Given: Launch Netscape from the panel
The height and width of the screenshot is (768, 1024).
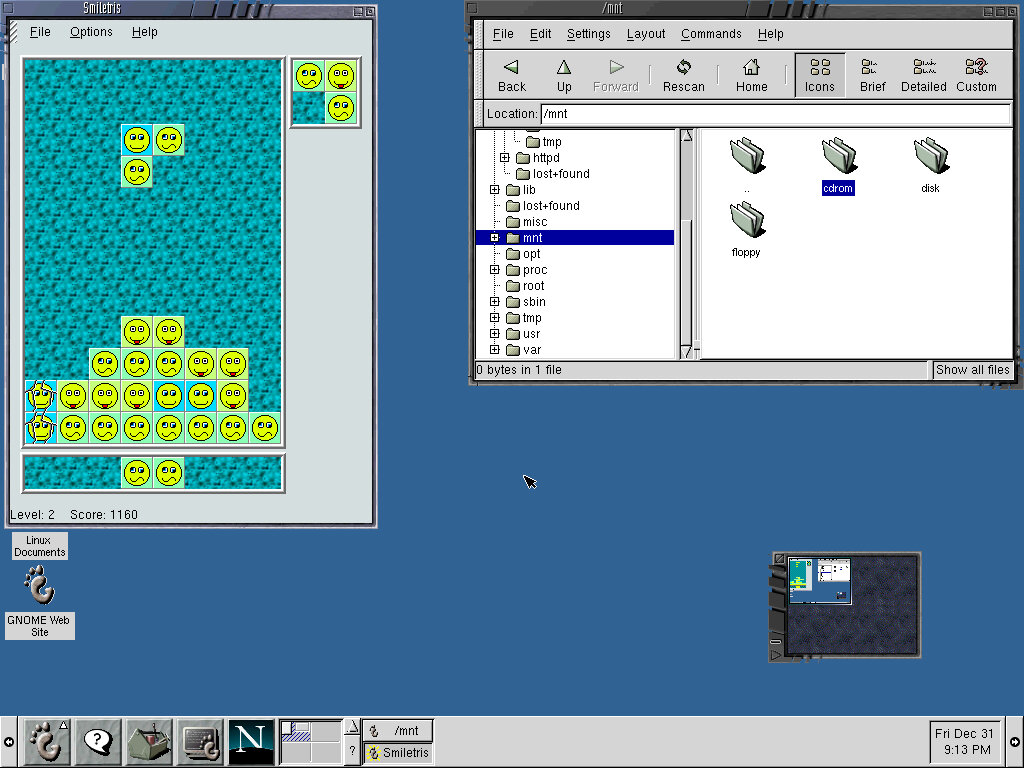Looking at the screenshot, I should [x=251, y=742].
